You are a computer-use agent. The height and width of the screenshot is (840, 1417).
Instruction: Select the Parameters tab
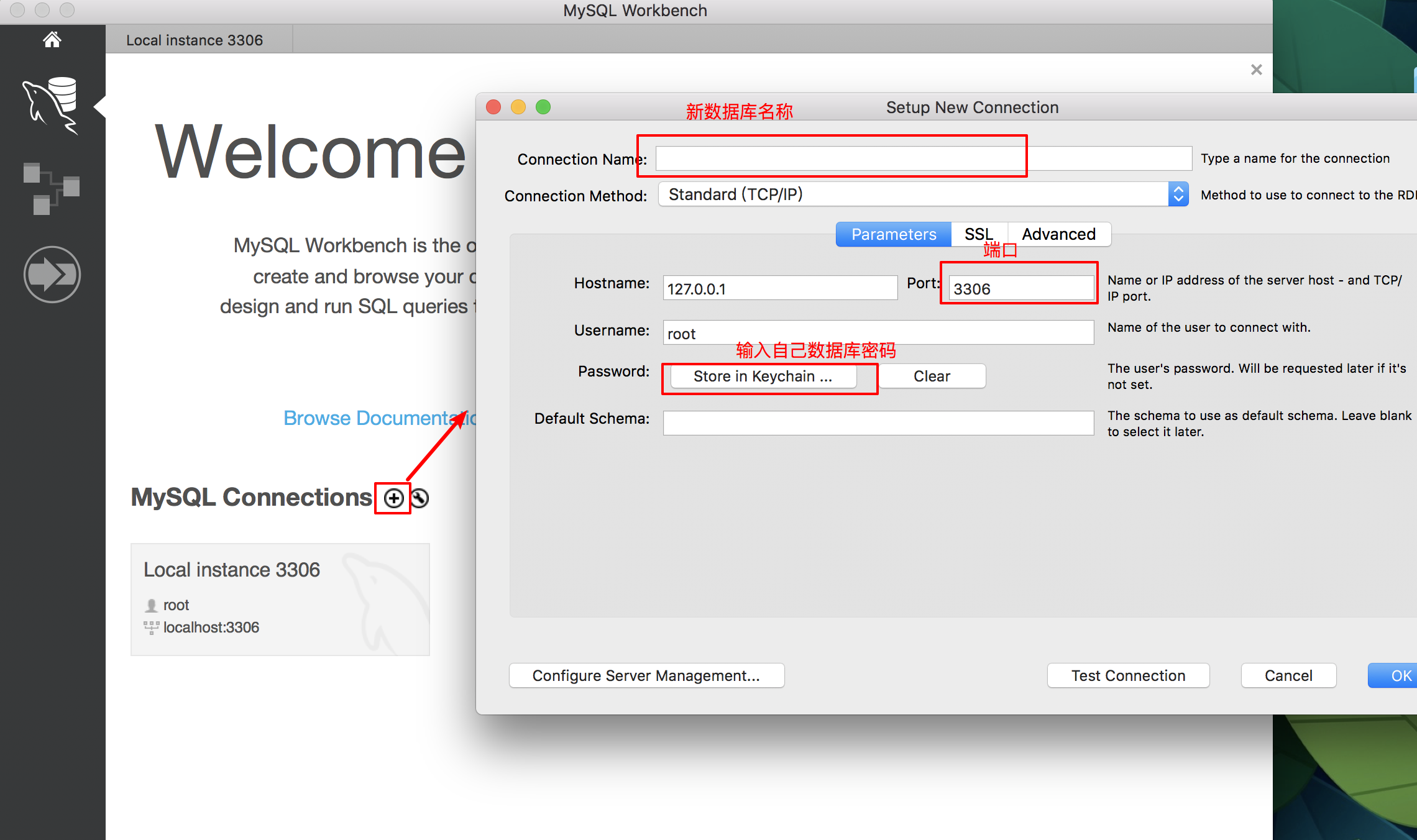click(892, 234)
